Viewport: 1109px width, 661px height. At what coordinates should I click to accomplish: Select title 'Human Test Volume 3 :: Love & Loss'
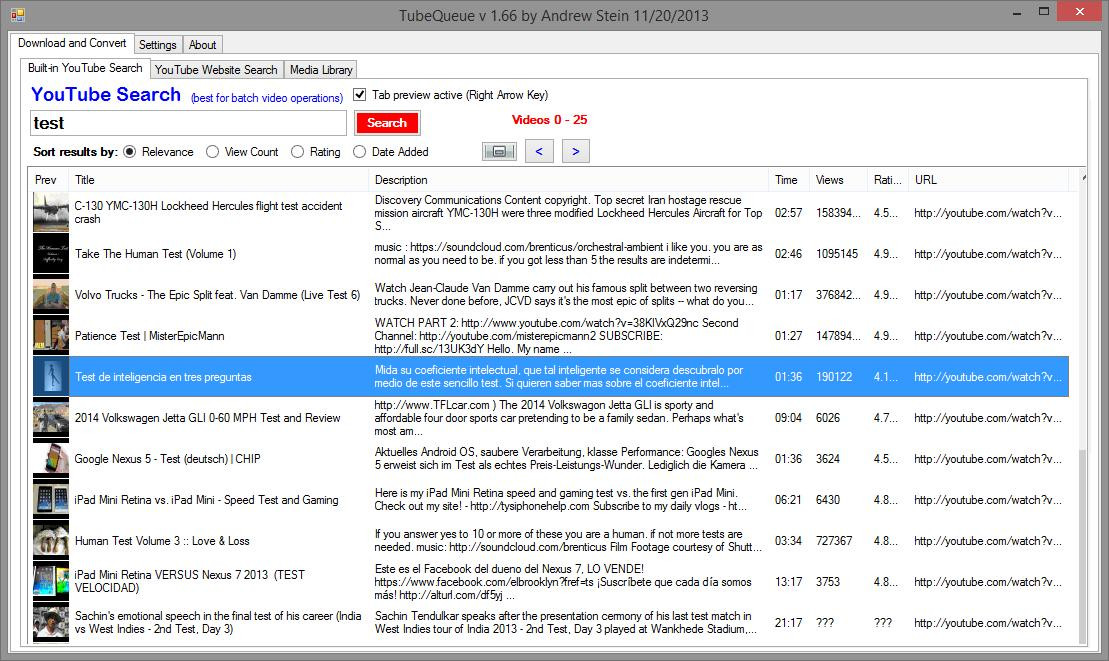[x=162, y=541]
